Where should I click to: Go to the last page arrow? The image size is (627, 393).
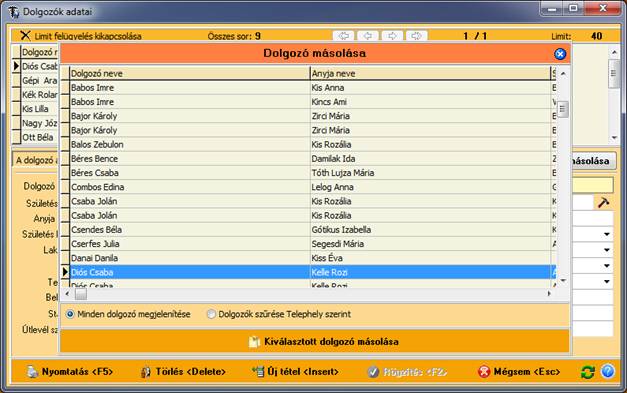tap(416, 36)
